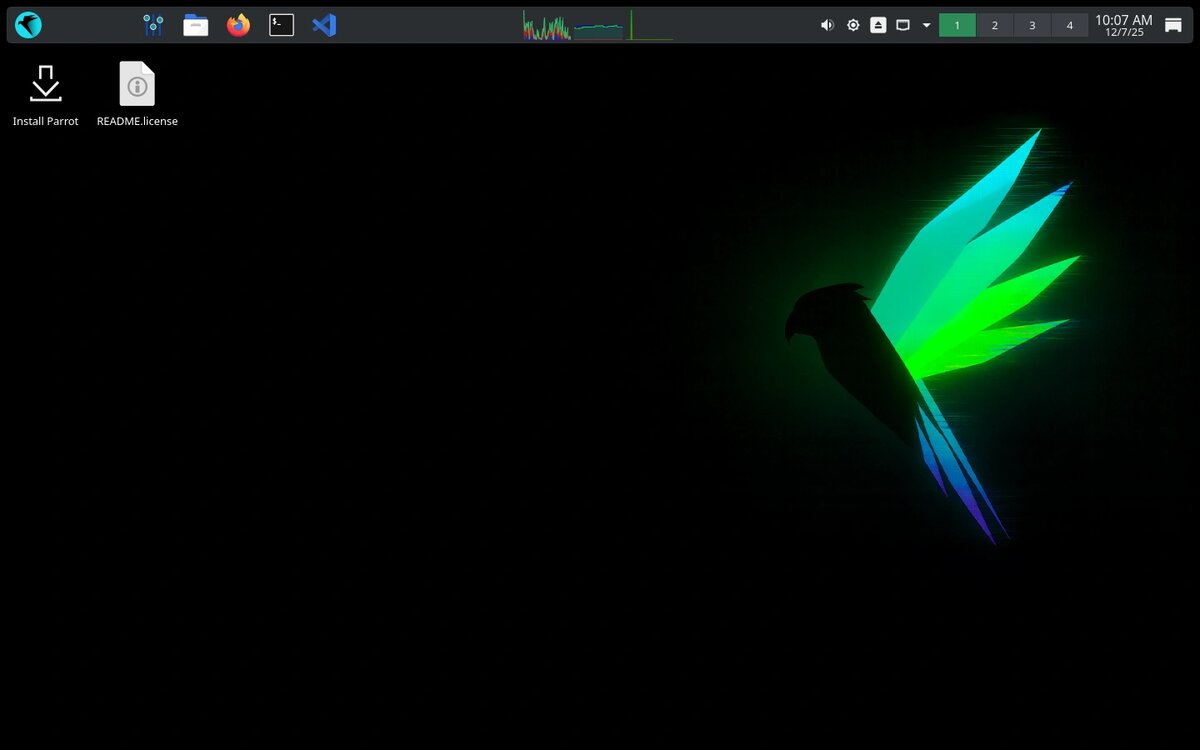Image resolution: width=1200 pixels, height=750 pixels.
Task: Launch Visual Studio Code from the panel
Action: [323, 25]
